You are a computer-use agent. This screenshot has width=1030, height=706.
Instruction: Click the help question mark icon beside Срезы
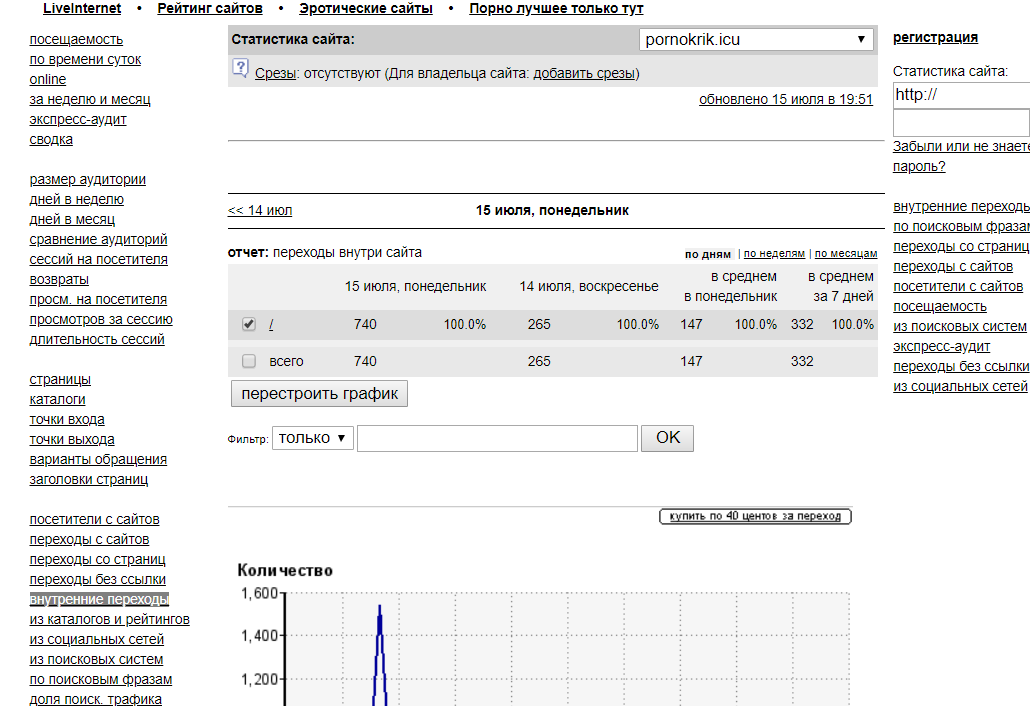tap(240, 68)
